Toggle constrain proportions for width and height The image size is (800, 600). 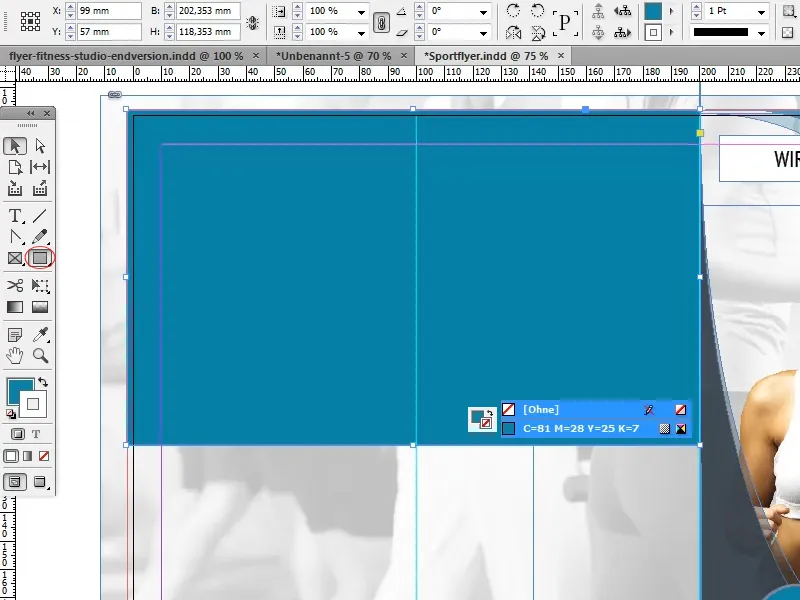(253, 22)
